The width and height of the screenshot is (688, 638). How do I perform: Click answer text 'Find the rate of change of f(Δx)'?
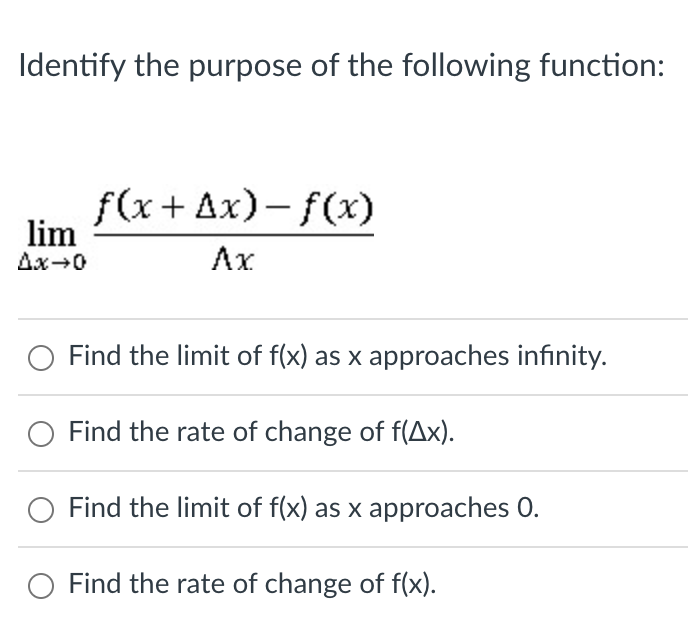[262, 432]
